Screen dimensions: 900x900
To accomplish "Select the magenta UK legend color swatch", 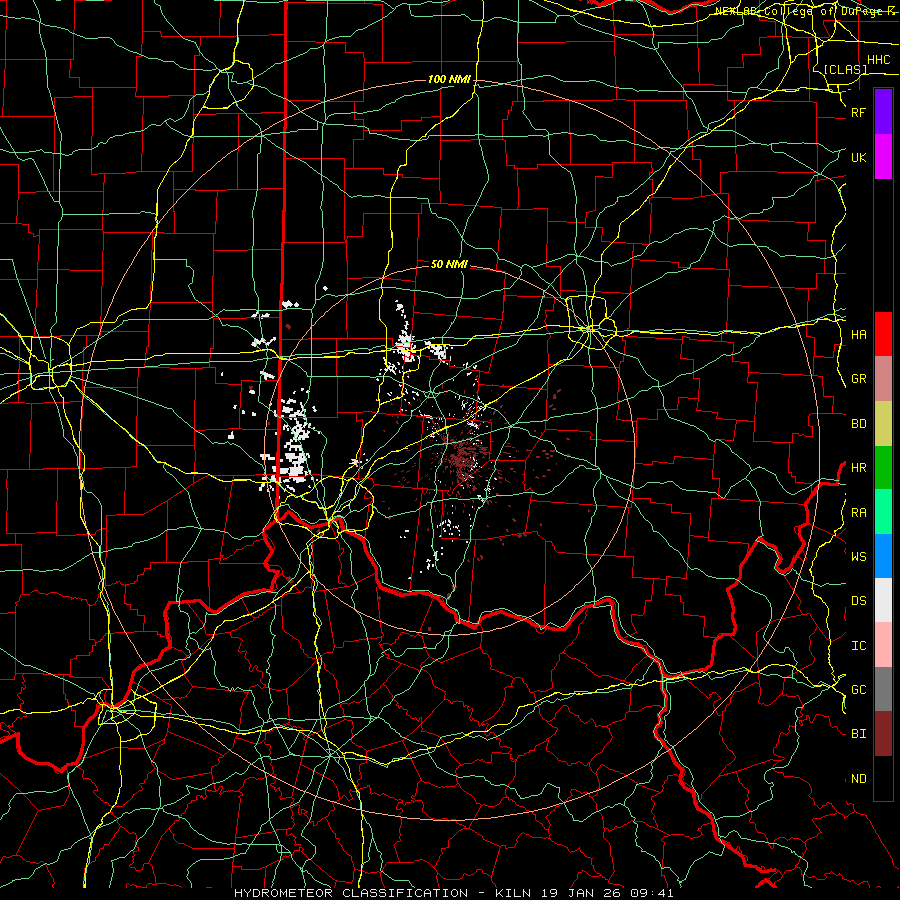I will (883, 157).
